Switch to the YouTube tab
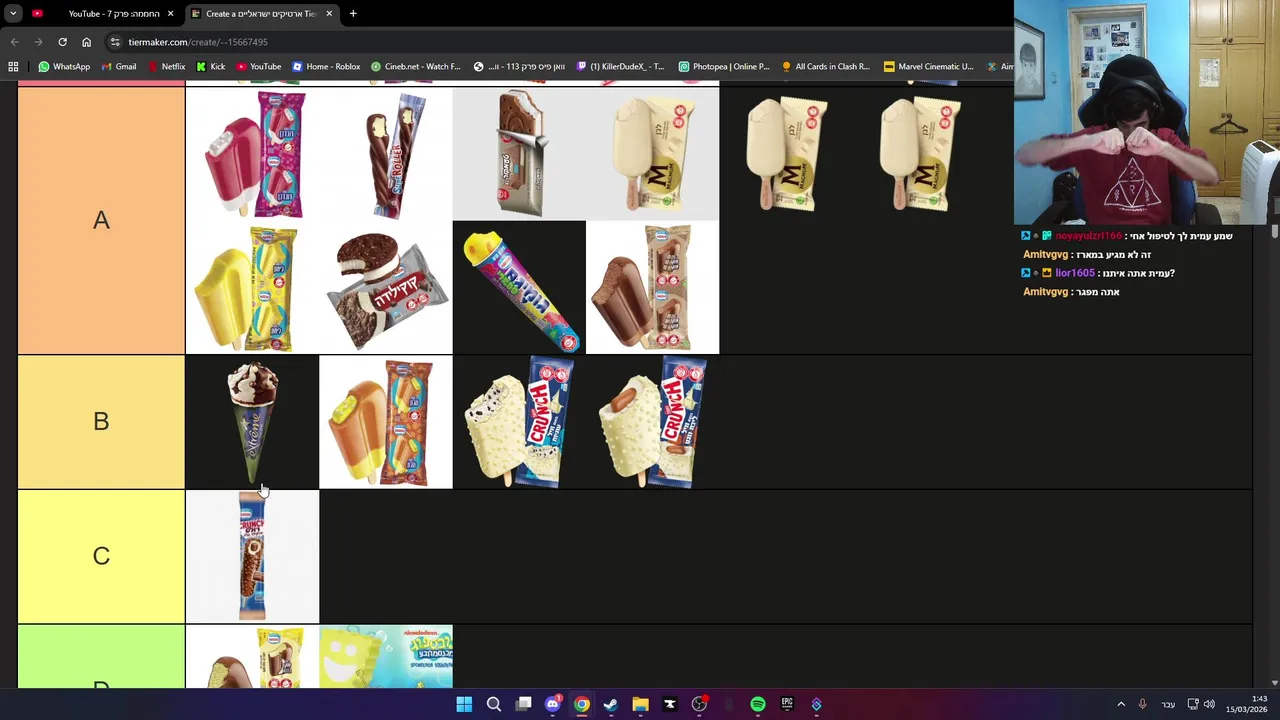This screenshot has height=720, width=1280. (x=103, y=14)
